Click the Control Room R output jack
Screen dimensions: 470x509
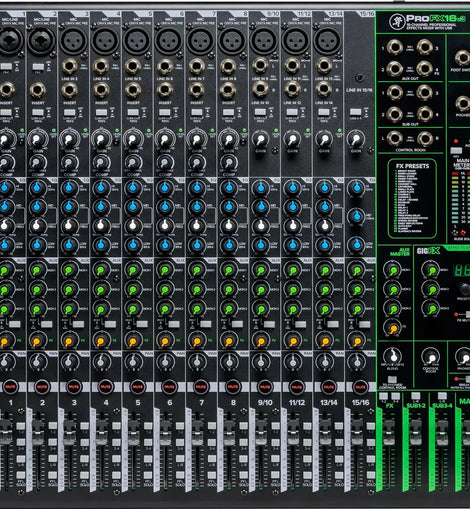tap(425, 138)
